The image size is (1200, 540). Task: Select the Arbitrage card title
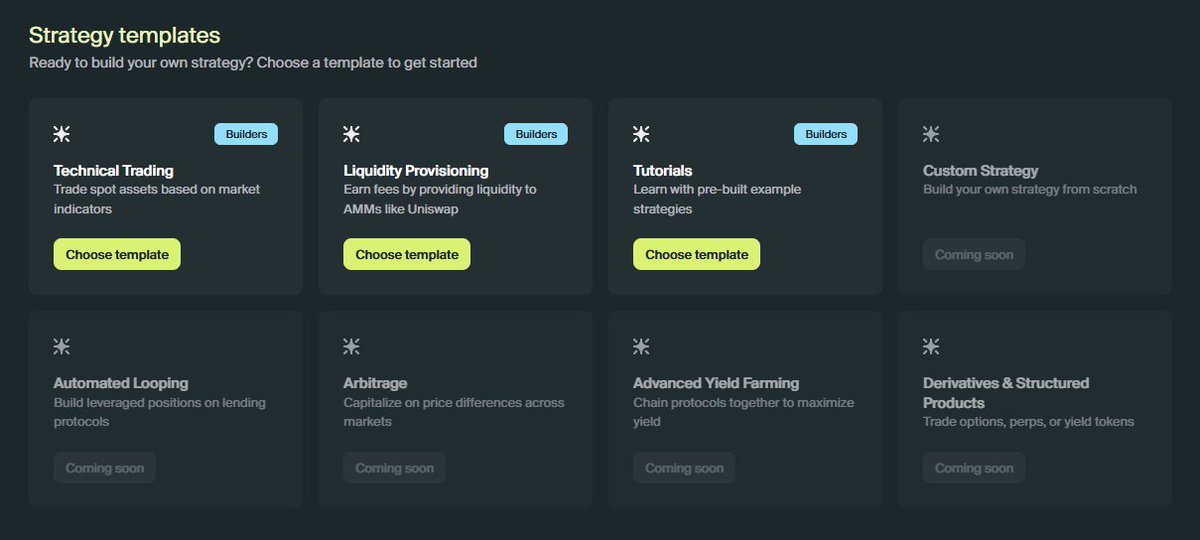[375, 383]
